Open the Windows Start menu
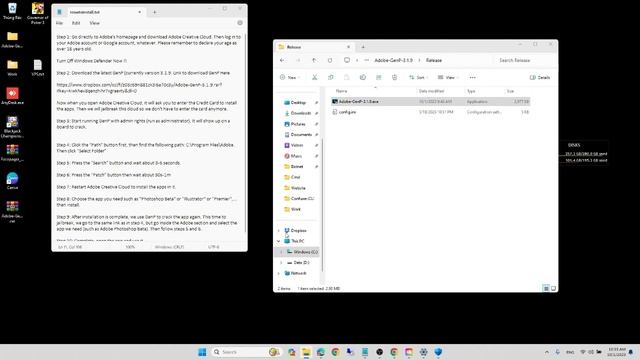 click(x=202, y=352)
